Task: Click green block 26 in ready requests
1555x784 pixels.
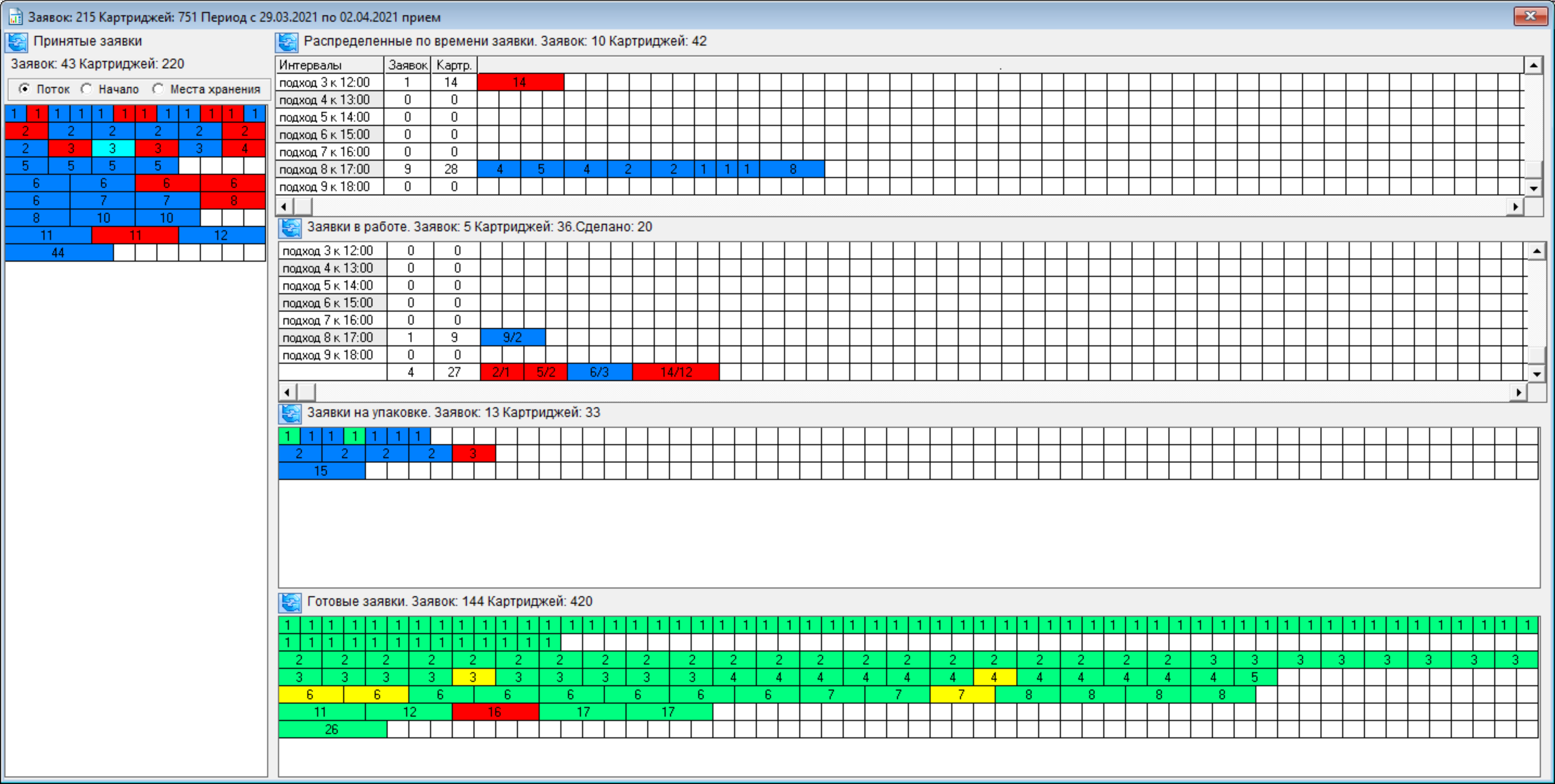Action: (x=332, y=730)
